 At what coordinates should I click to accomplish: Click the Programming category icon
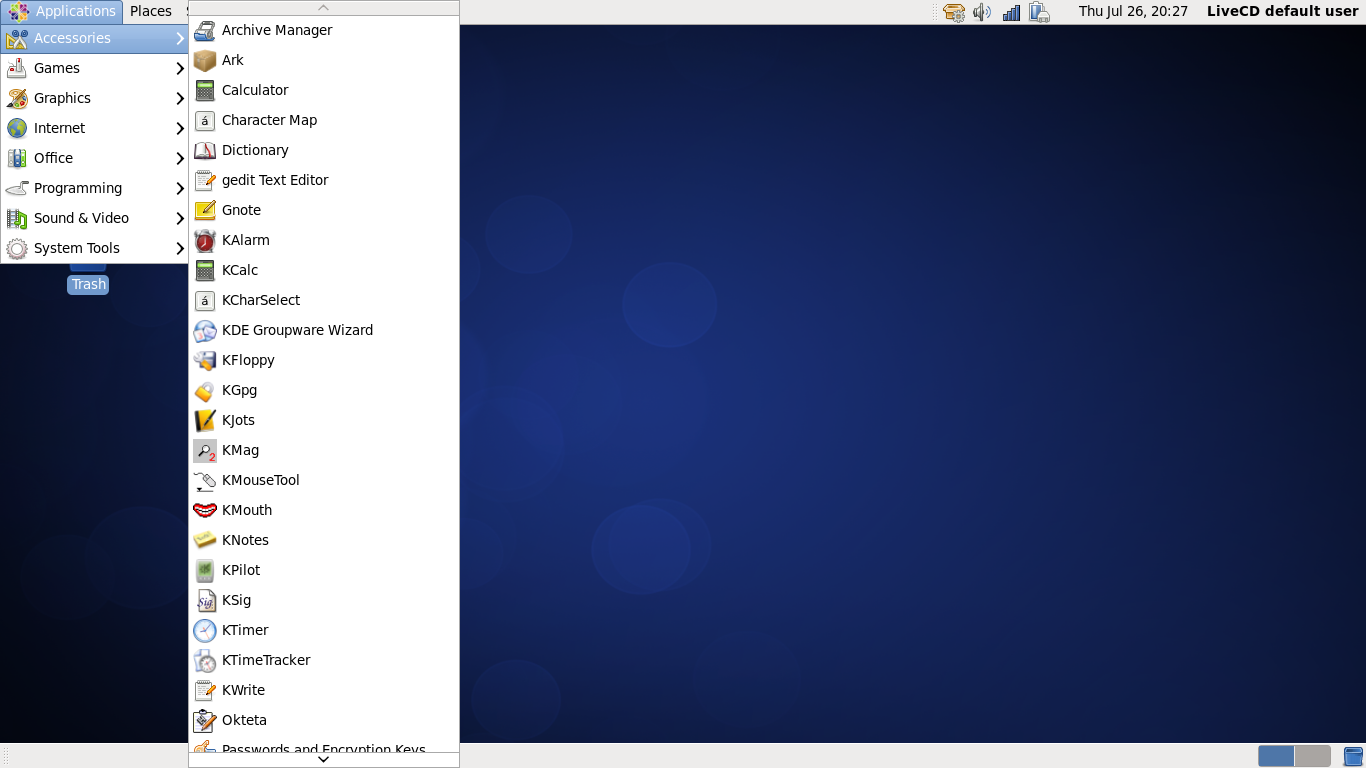click(x=17, y=188)
